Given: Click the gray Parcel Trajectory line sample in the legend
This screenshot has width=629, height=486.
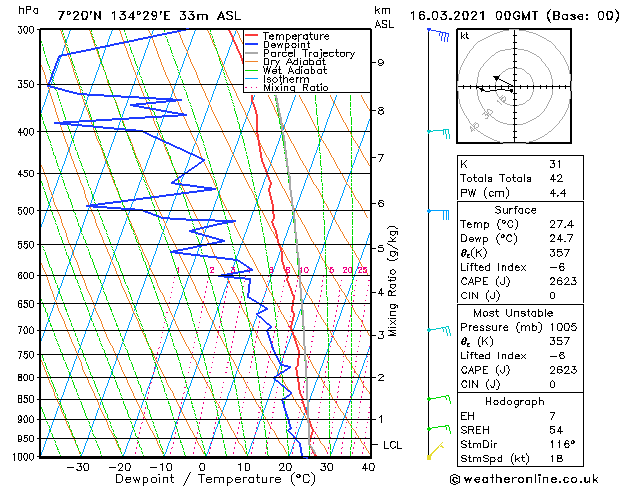Looking at the screenshot, I should (x=252, y=53).
